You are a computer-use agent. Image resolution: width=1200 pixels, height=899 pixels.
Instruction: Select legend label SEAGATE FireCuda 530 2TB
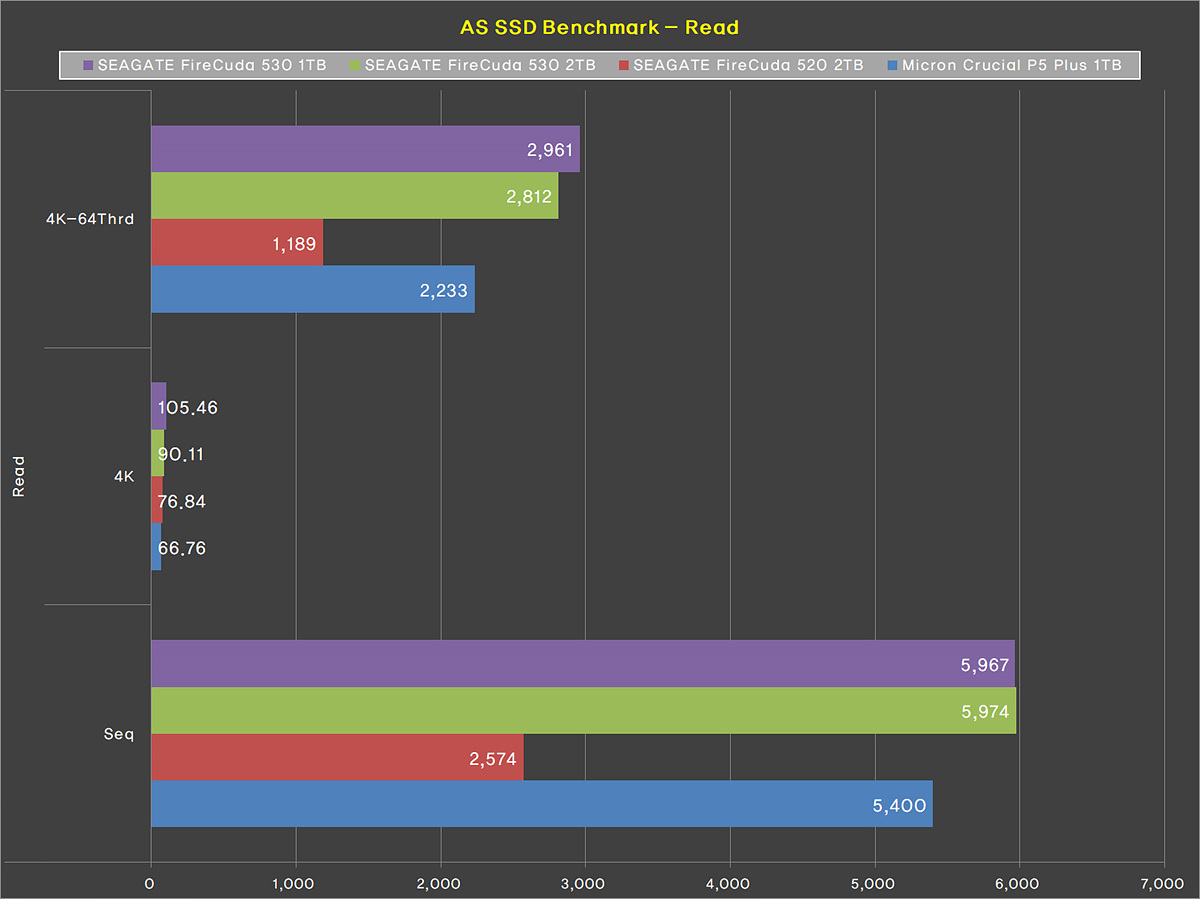482,66
